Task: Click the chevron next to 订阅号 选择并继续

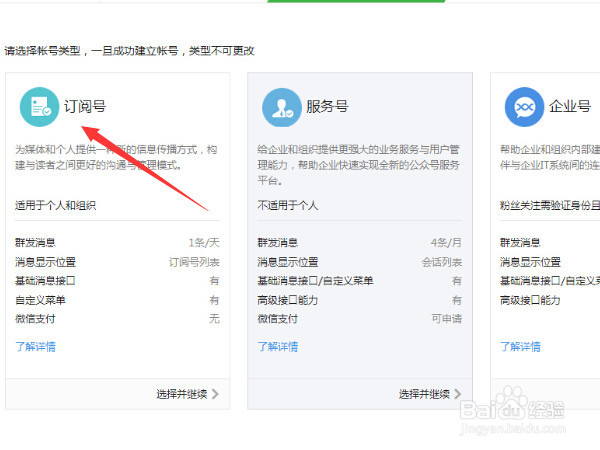Action: 215,394
